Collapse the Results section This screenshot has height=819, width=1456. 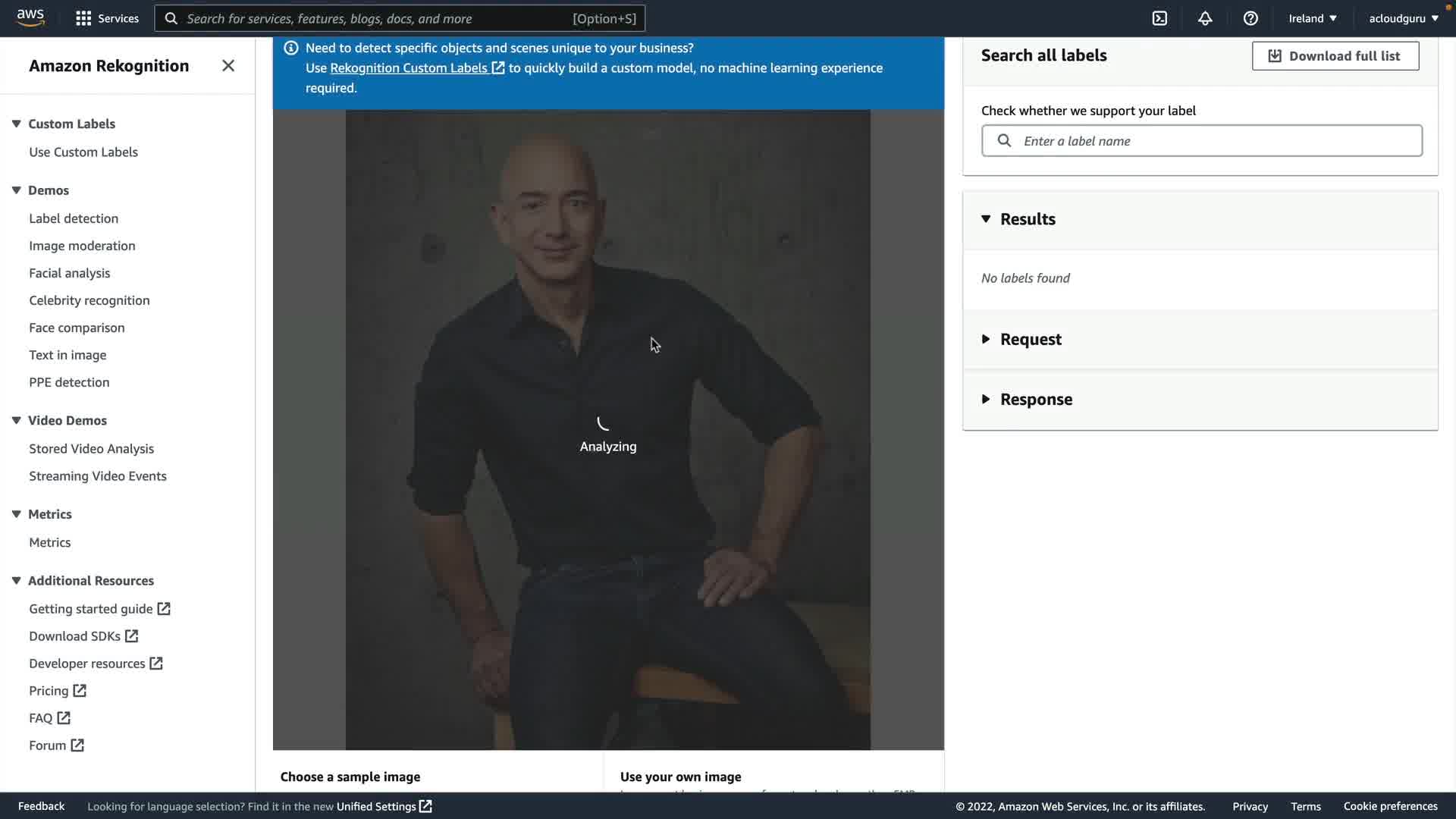(x=986, y=219)
